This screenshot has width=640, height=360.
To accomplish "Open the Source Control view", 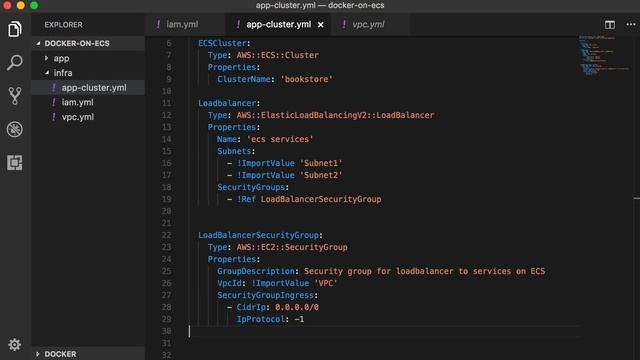I will 15,96.
